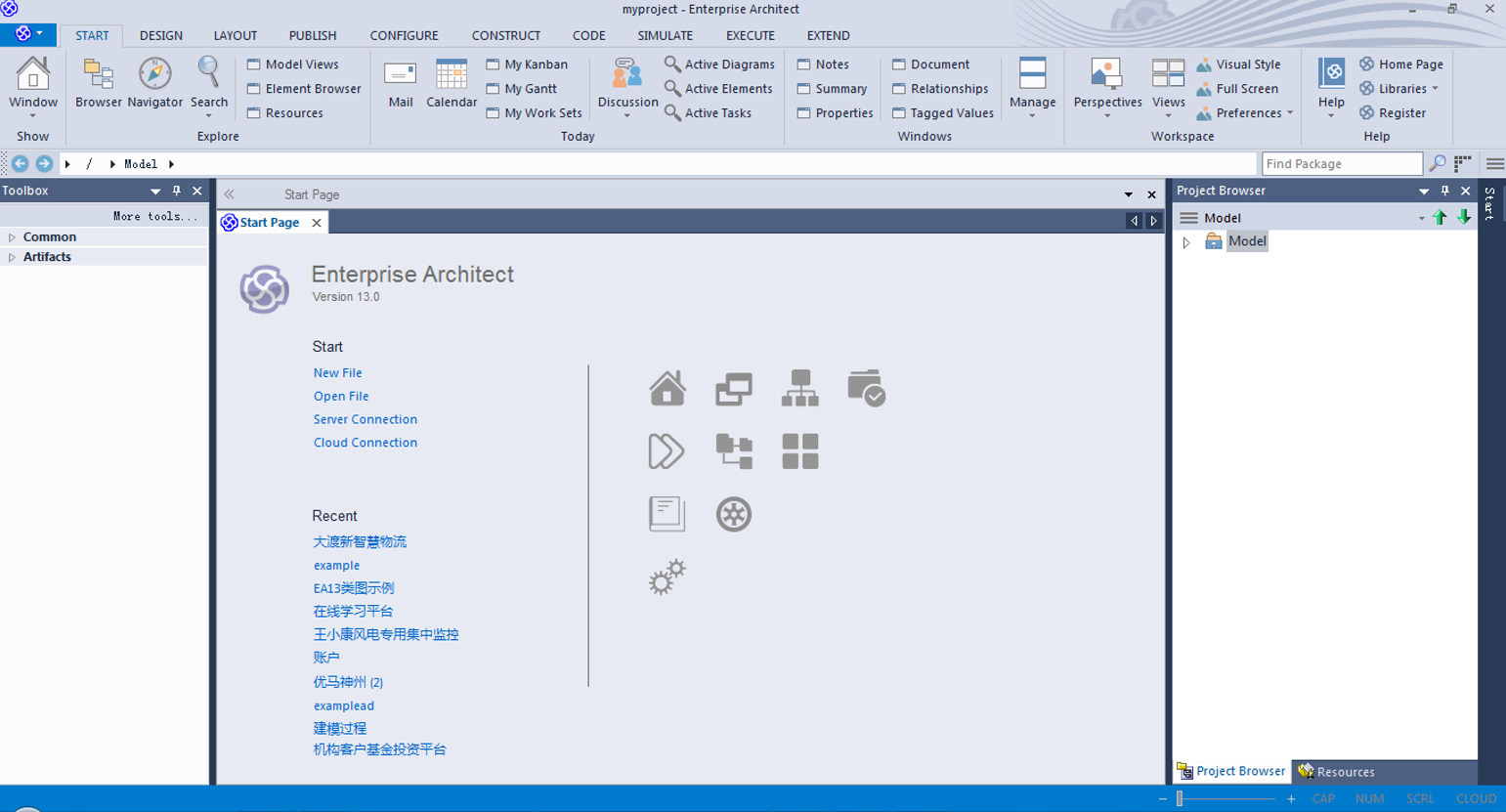Expand the Common toolbox group

pyautogui.click(x=12, y=237)
